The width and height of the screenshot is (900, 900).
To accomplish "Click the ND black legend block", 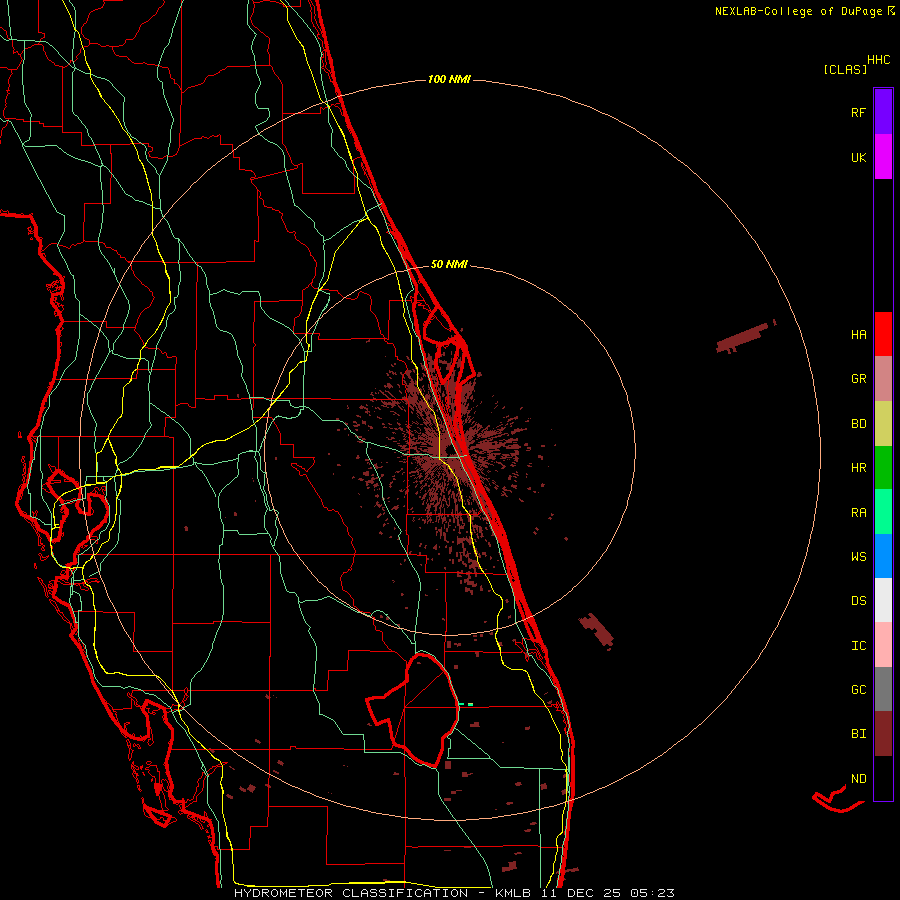I will [883, 778].
